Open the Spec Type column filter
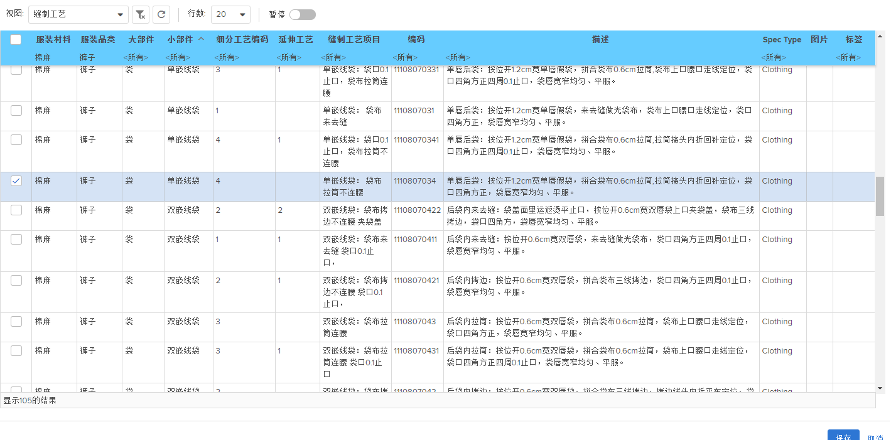890x440 pixels. (x=781, y=58)
